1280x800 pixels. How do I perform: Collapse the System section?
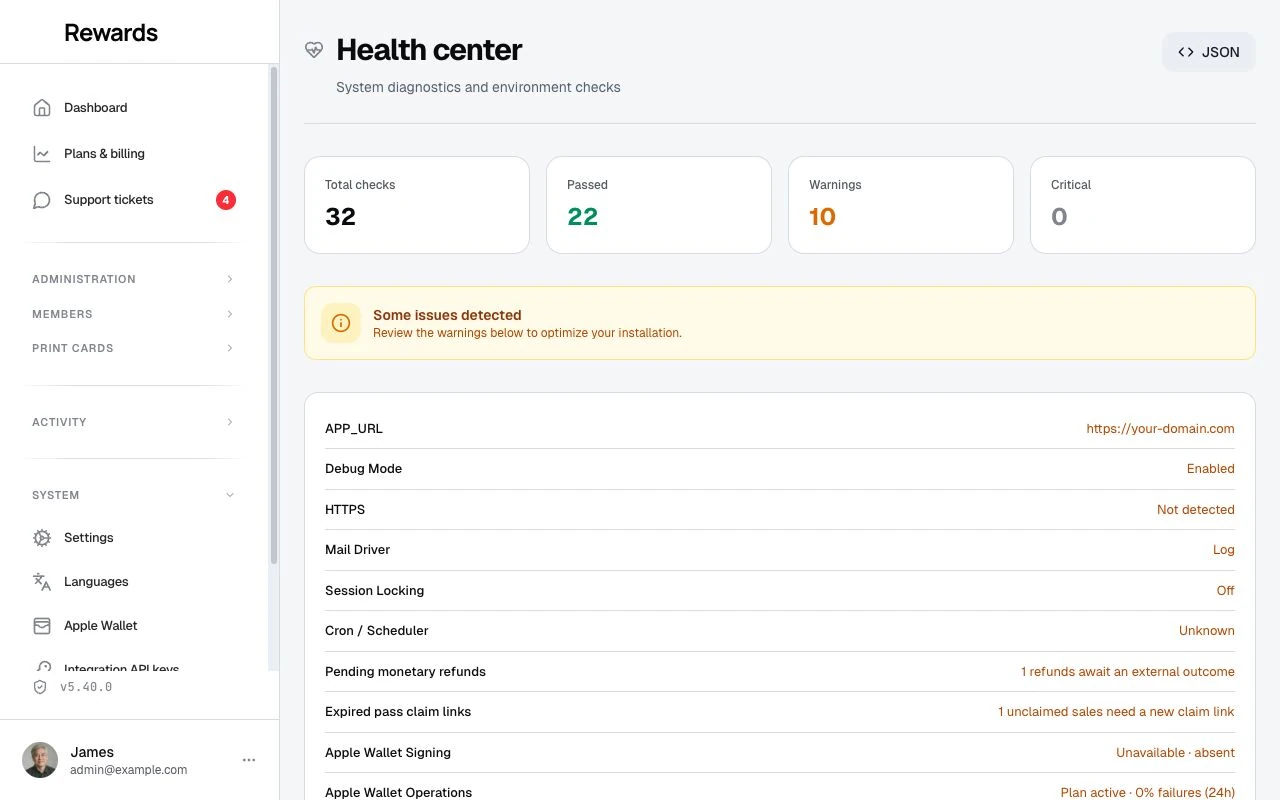[x=135, y=495]
